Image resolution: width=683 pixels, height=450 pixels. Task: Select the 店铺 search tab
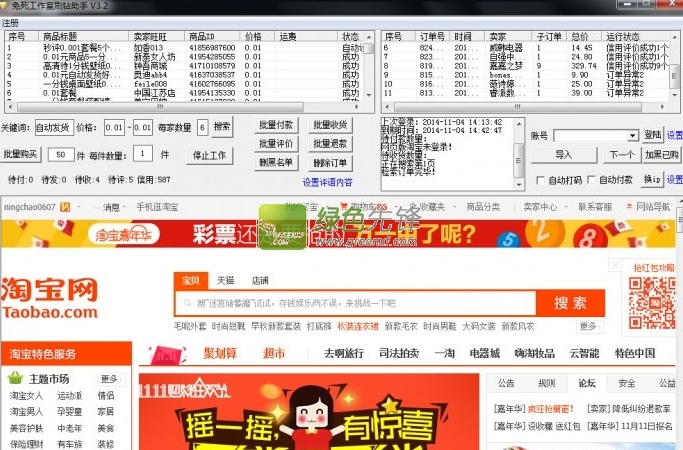point(260,281)
